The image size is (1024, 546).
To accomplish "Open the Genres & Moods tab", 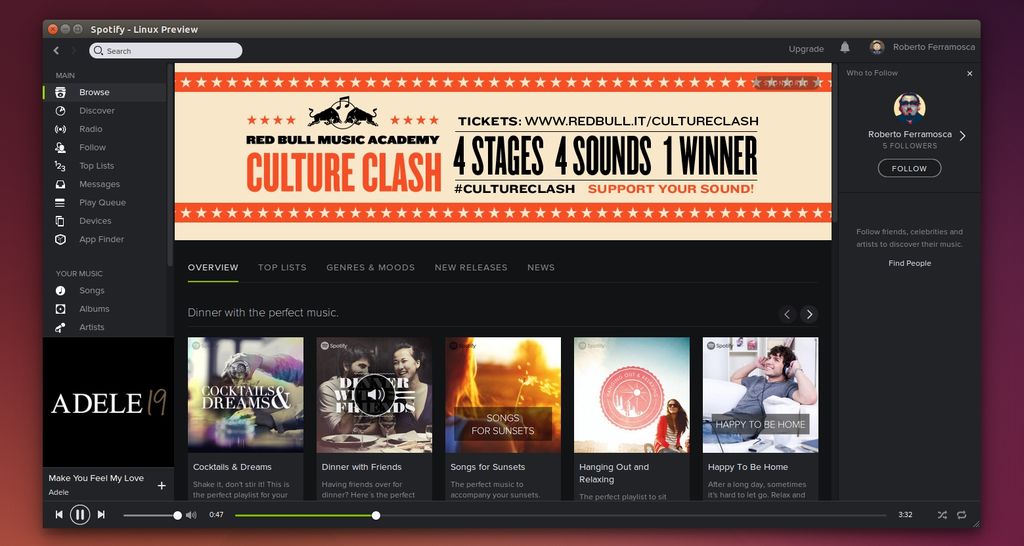I will click(x=370, y=267).
